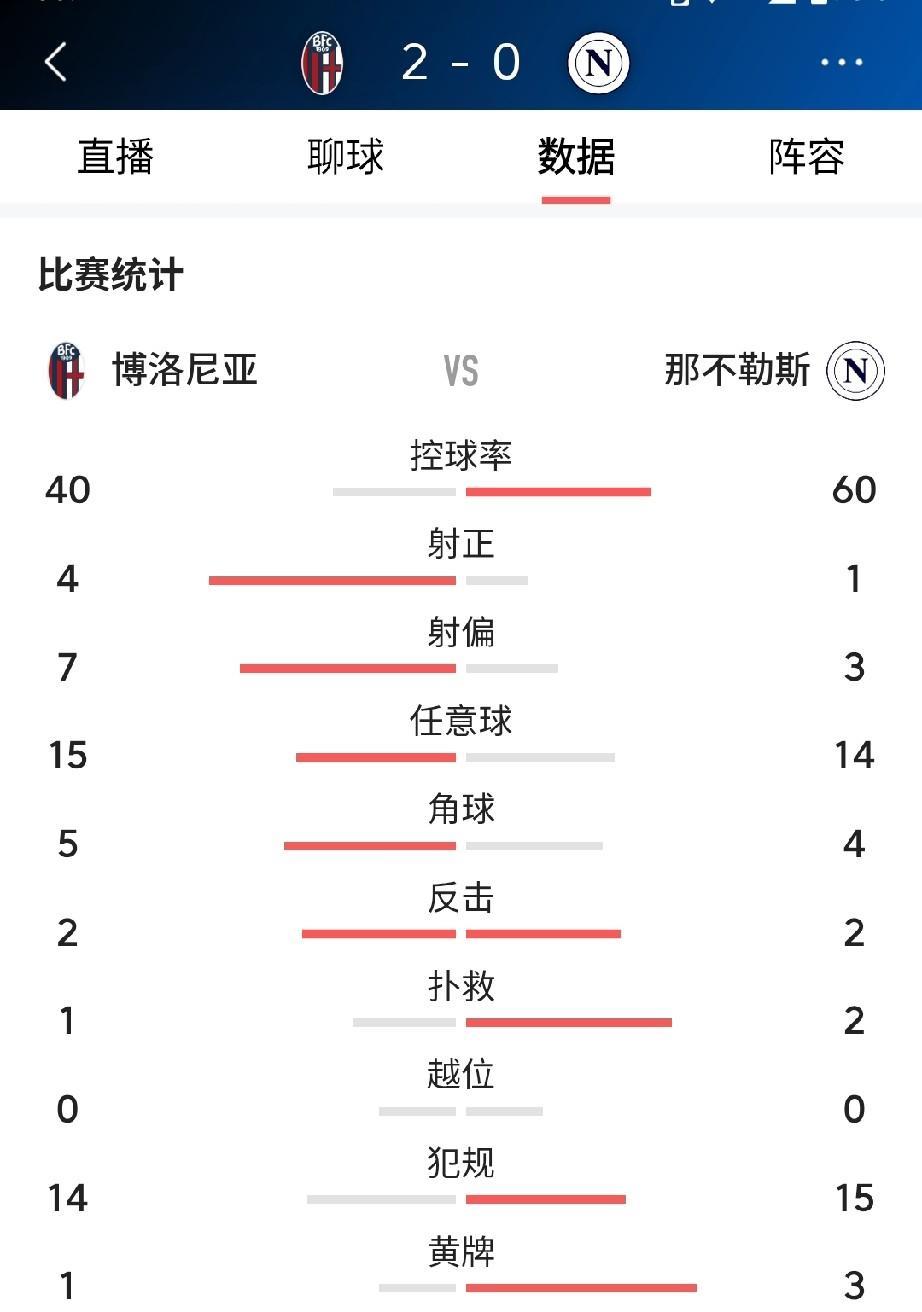Tap the 比赛统计 section heading
922x1312 pixels.
pyautogui.click(x=111, y=275)
